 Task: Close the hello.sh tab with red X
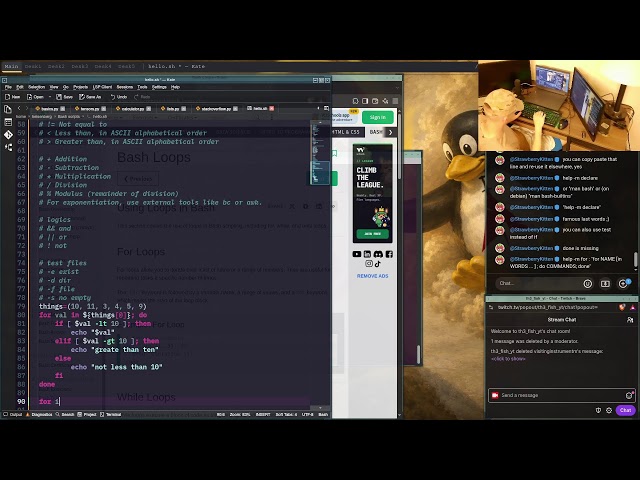pos(271,109)
